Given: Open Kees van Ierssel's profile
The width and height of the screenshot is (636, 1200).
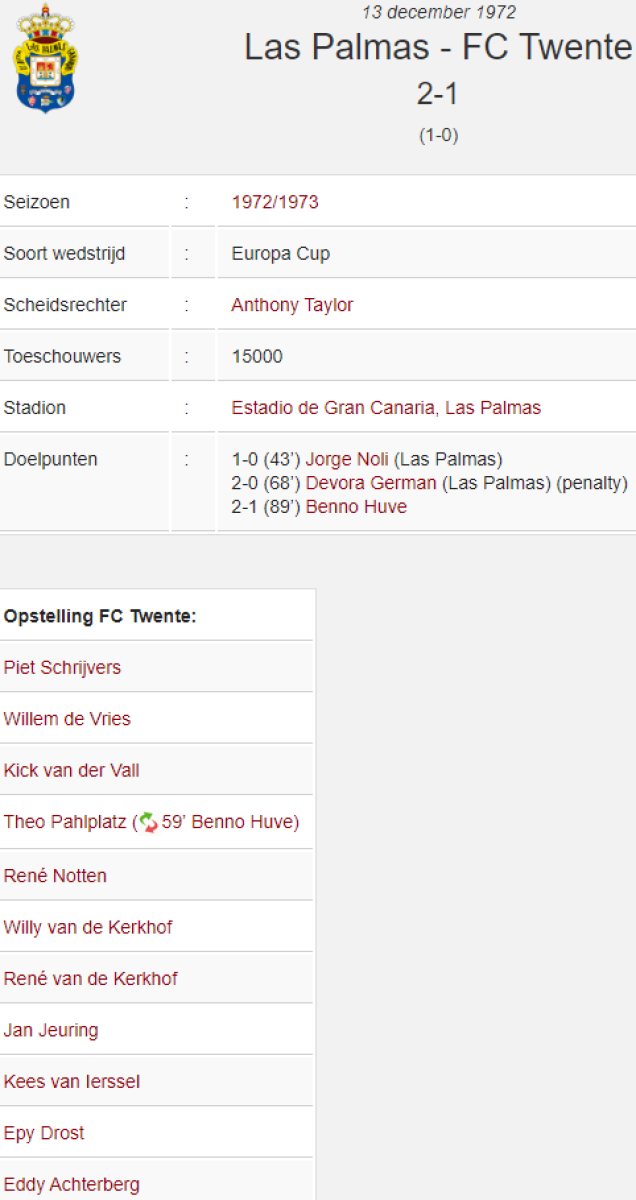Looking at the screenshot, I should [x=72, y=1082].
